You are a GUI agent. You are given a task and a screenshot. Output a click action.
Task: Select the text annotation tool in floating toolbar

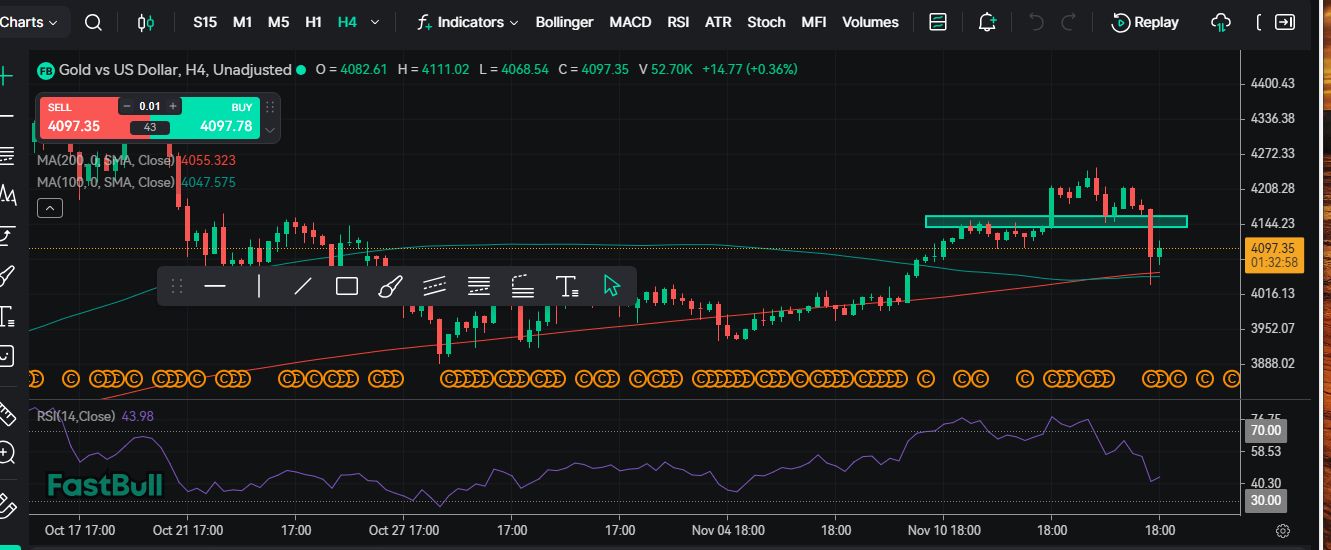point(567,287)
